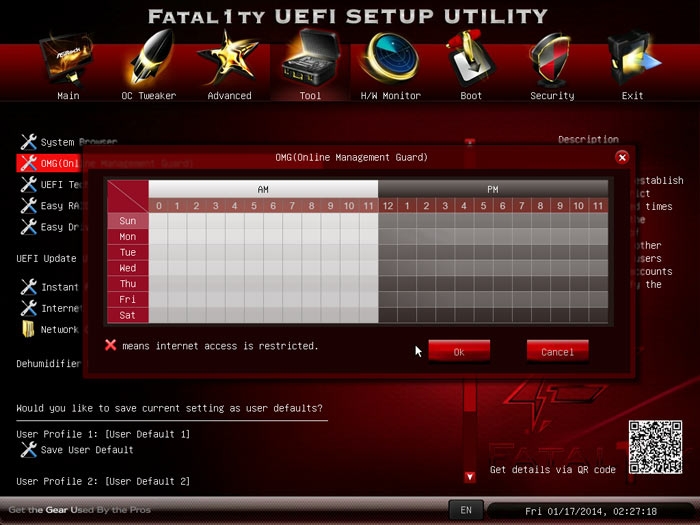Toggle the Sun 0 AM cell
This screenshot has height=525, width=700.
tap(158, 221)
